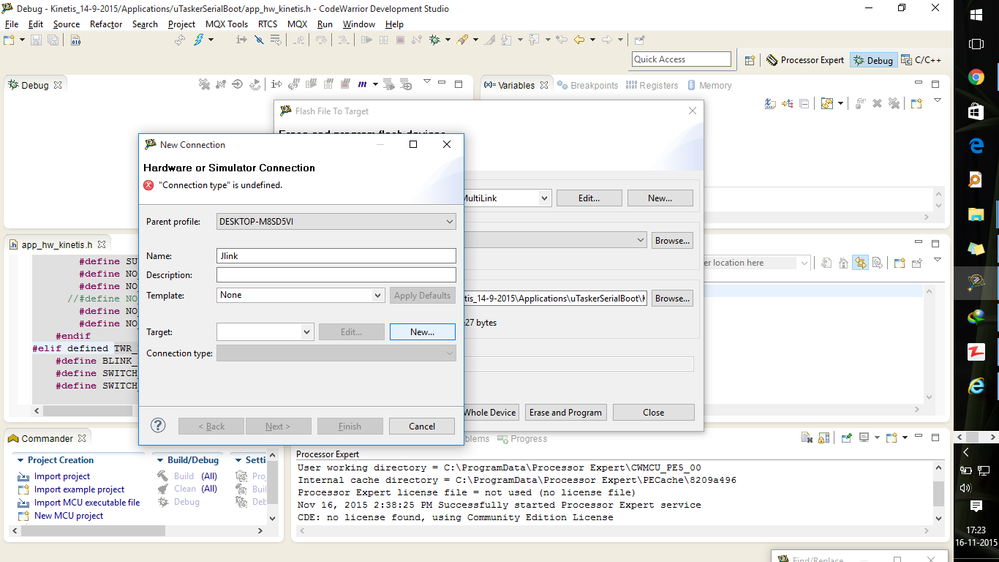
Task: Click the Back navigation yellow arrow icon
Action: click(x=579, y=40)
